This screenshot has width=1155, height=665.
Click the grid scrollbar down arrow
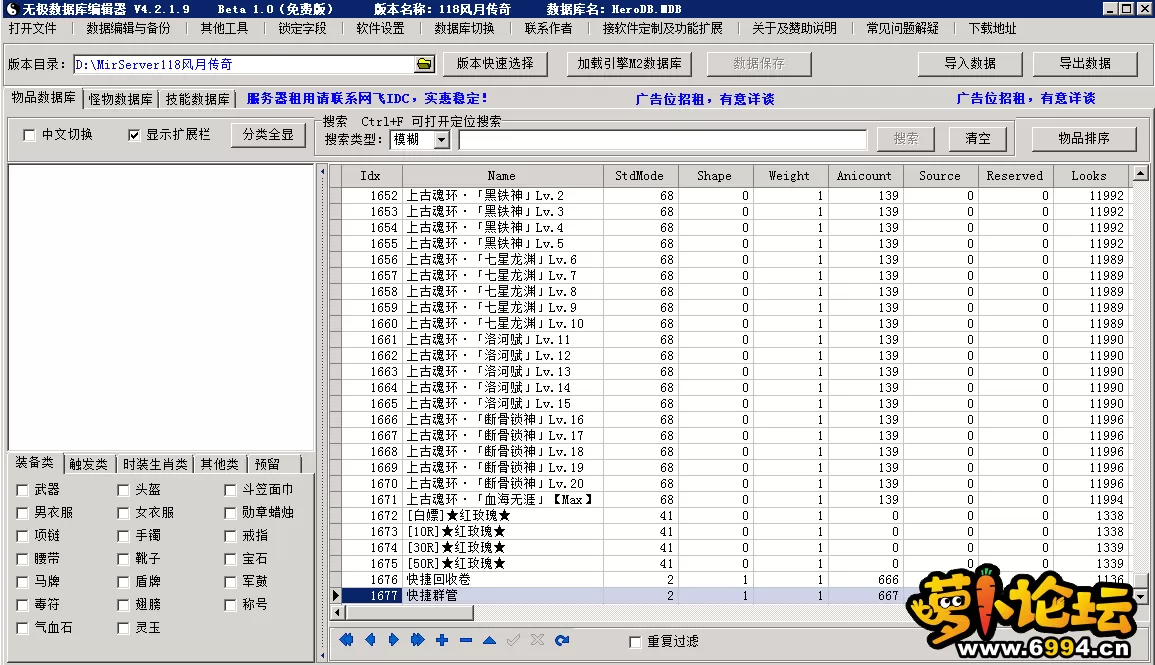1140,597
